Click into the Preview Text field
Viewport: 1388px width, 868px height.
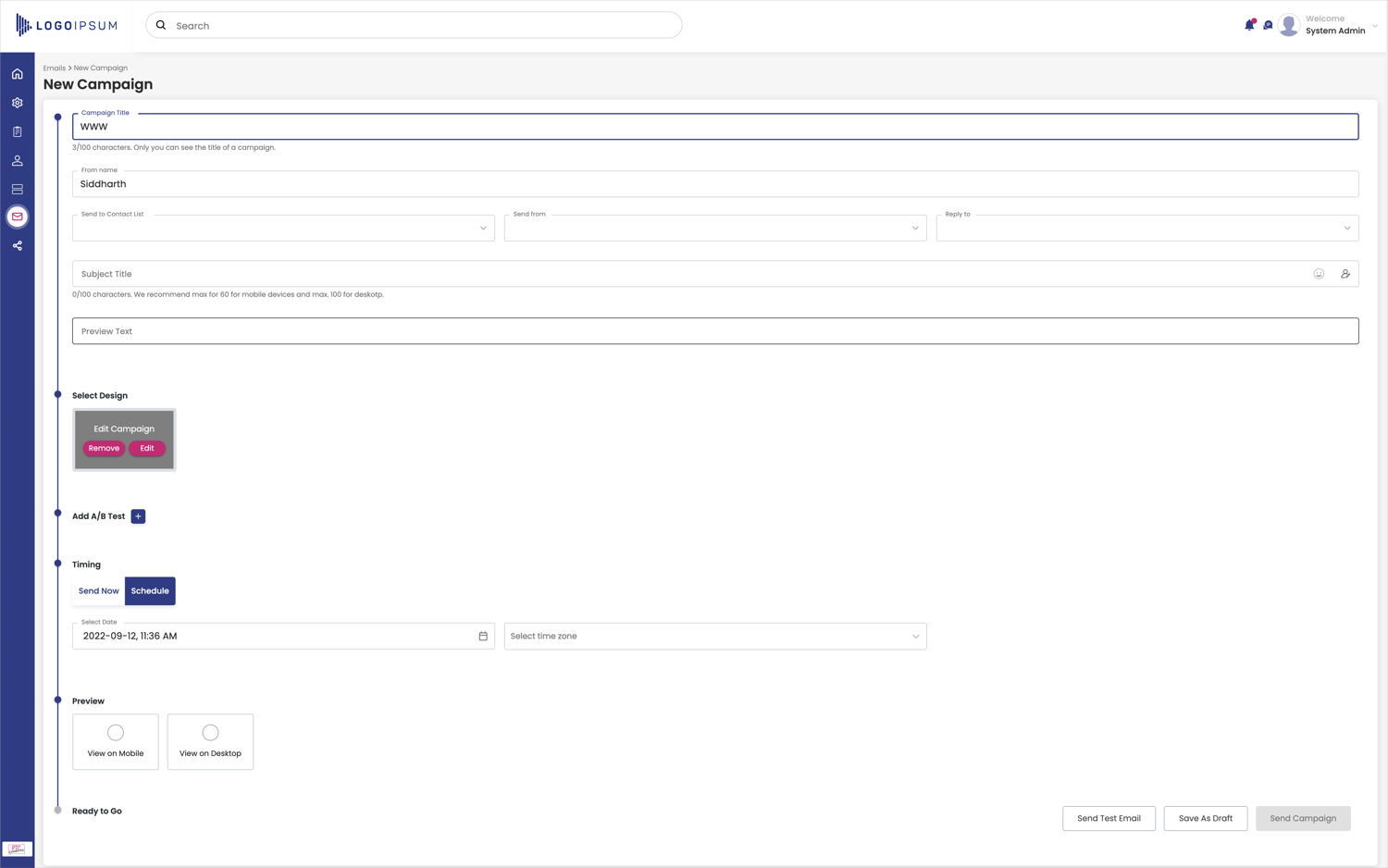coord(715,331)
